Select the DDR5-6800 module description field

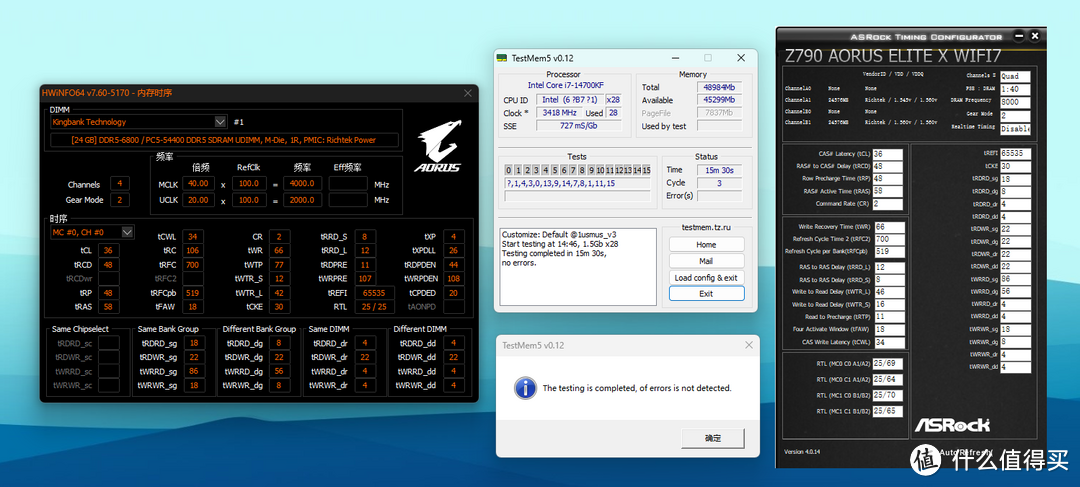(225, 141)
